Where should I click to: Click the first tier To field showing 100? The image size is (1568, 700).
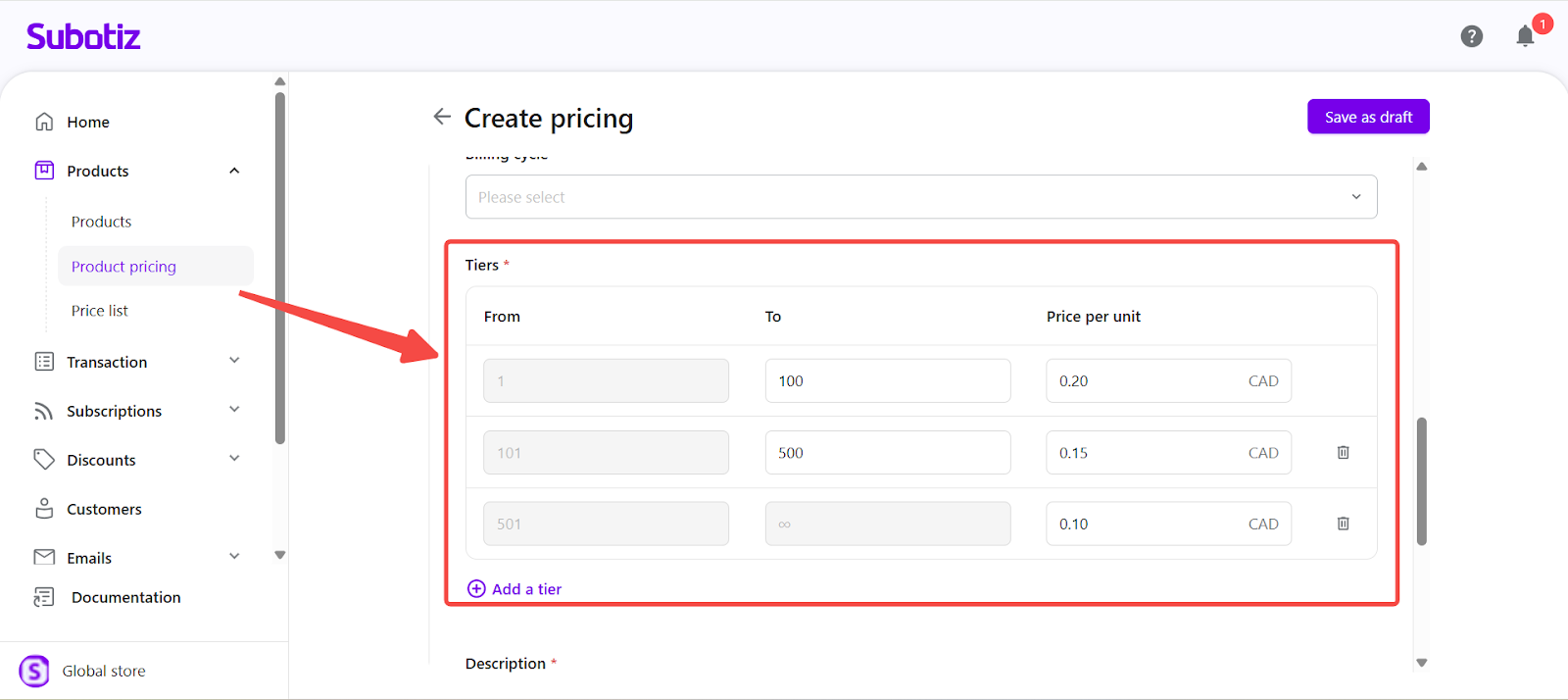point(887,380)
